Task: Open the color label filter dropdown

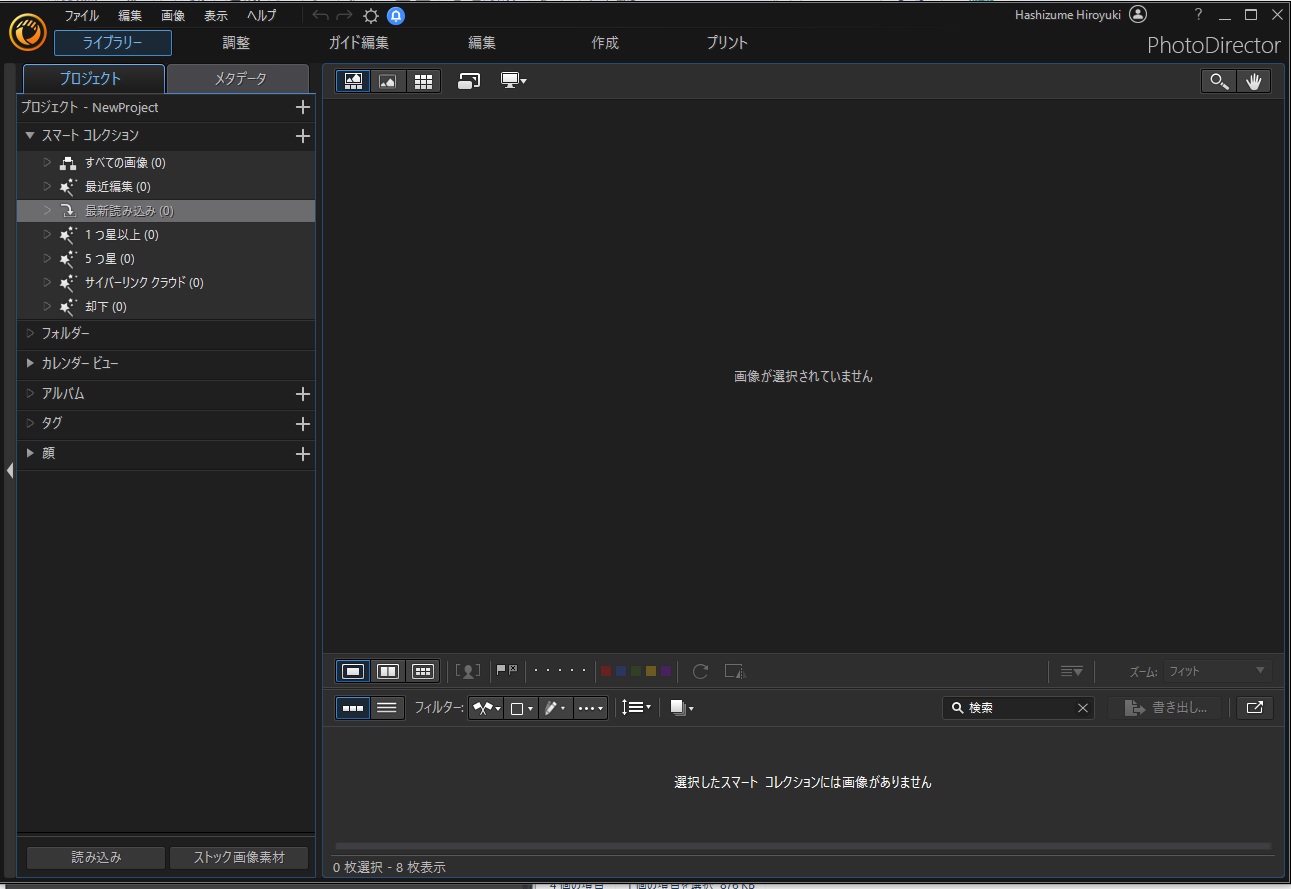Action: coord(521,708)
